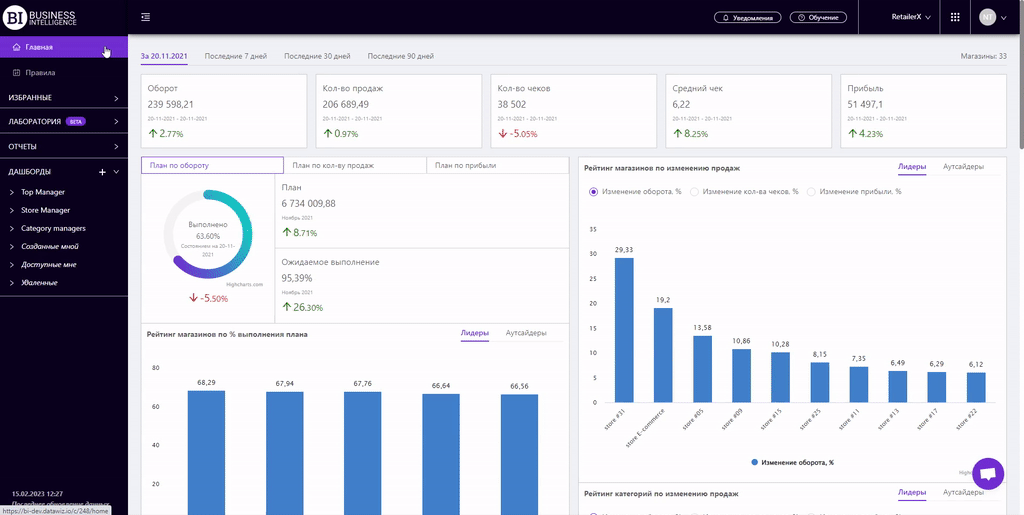Click the Уведомления button
Viewport: 1024px width, 515px height.
748,17
